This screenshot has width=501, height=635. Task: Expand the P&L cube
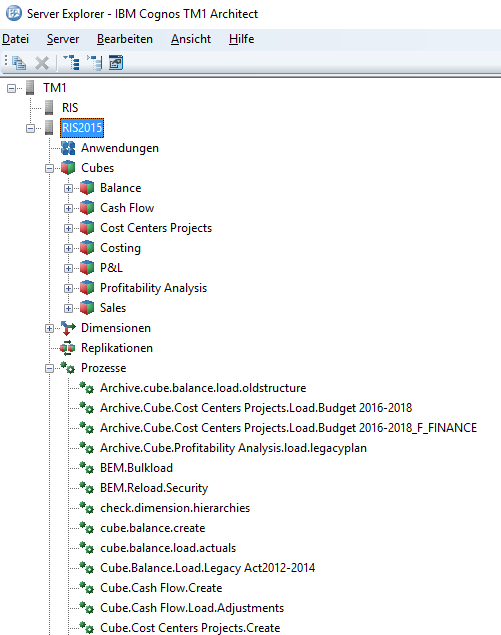(x=68, y=268)
